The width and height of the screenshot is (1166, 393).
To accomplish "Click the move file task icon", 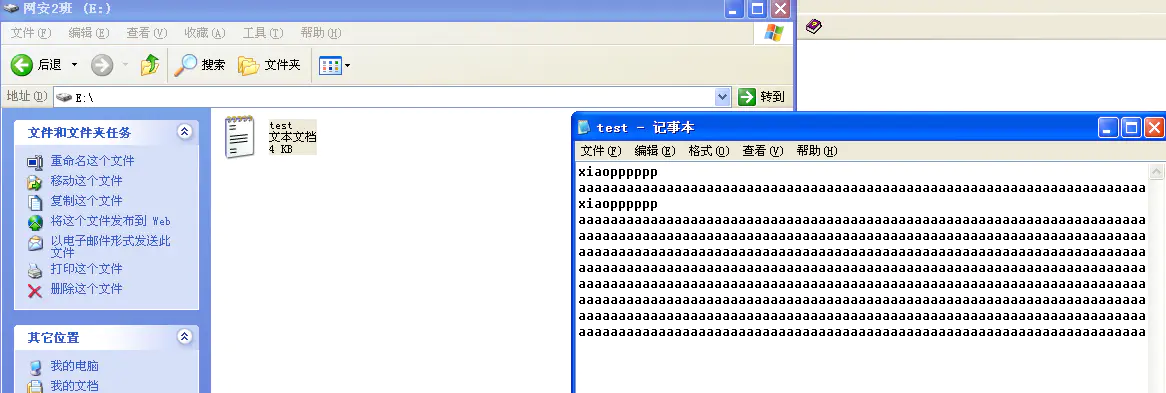I will point(35,182).
